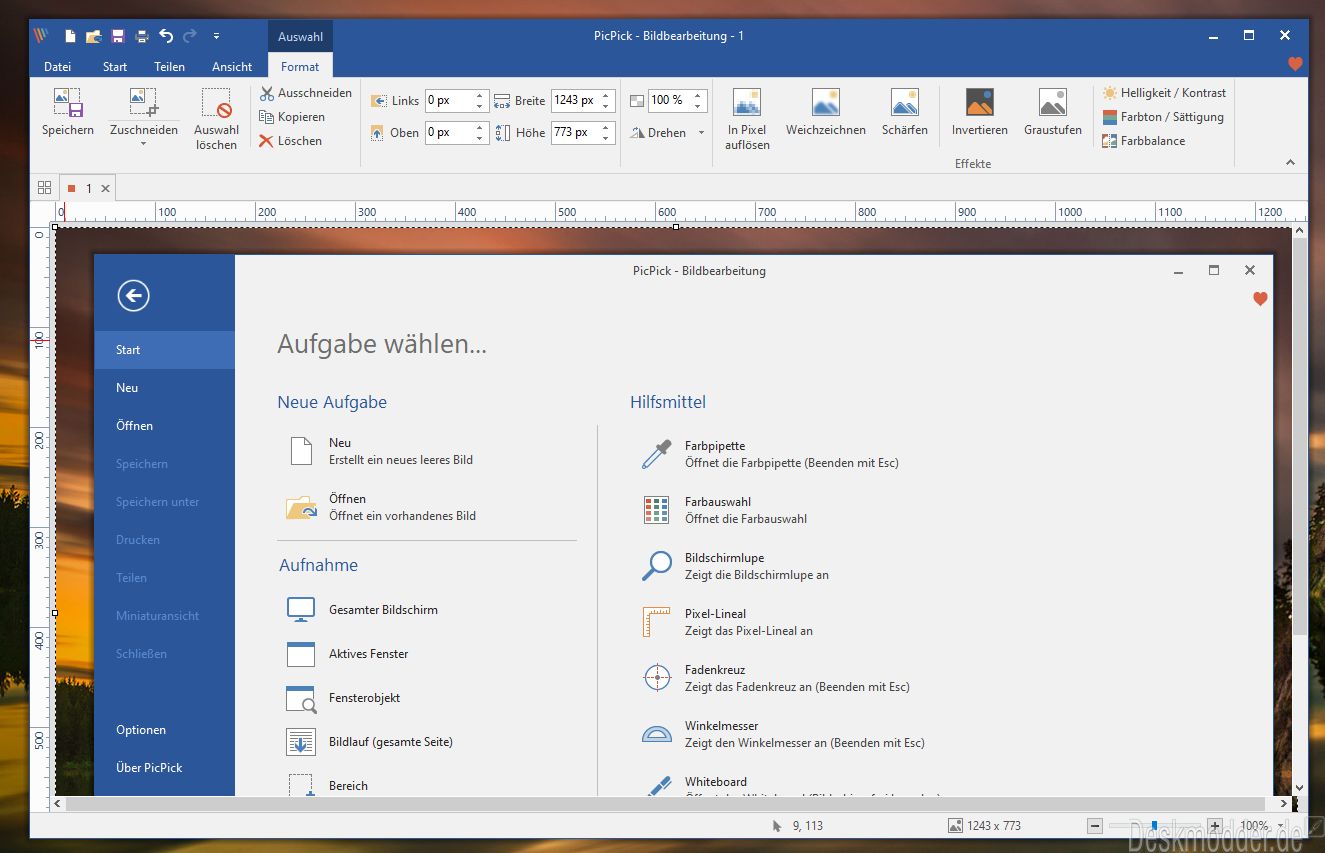Click the Zuschneiden crop icon
Screen dimensions: 1325x853
pyautogui.click(x=144, y=102)
